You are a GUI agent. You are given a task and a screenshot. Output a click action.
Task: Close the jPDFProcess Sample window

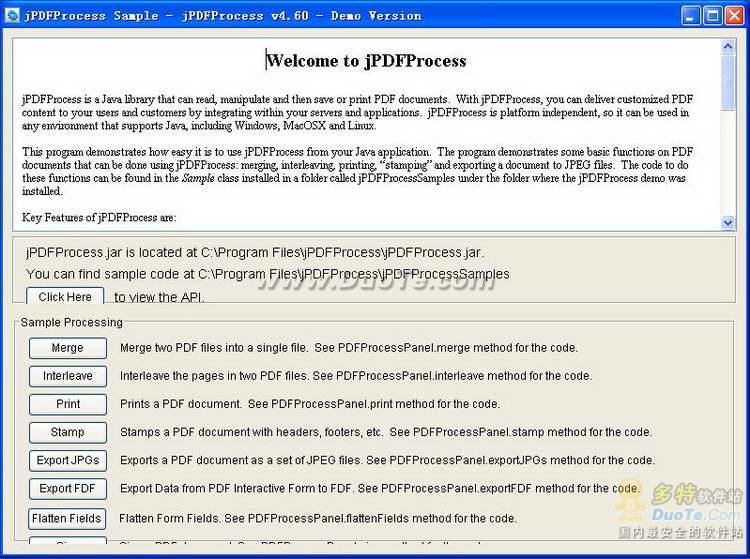(x=734, y=16)
